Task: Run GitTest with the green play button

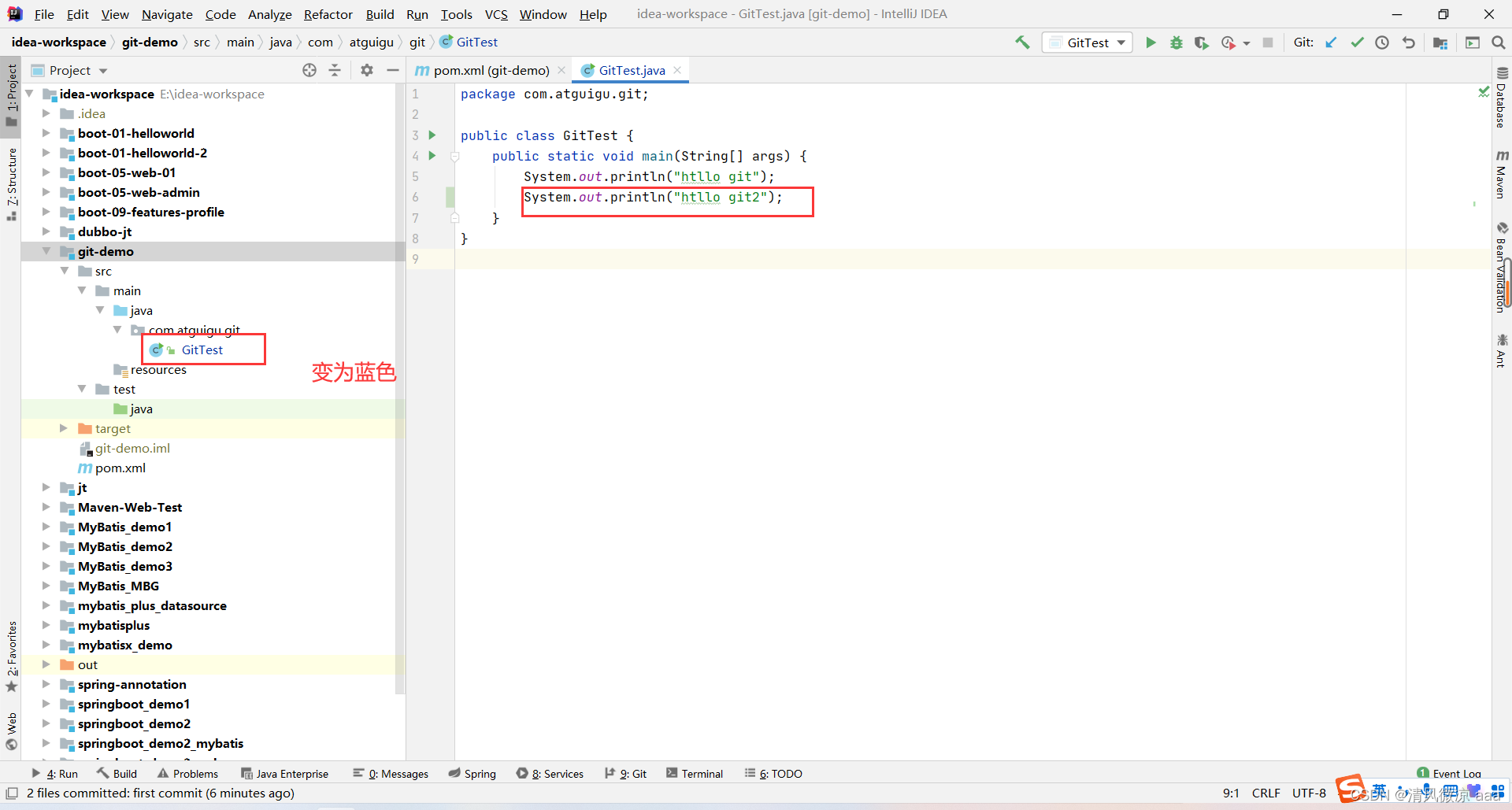Action: tap(1151, 43)
